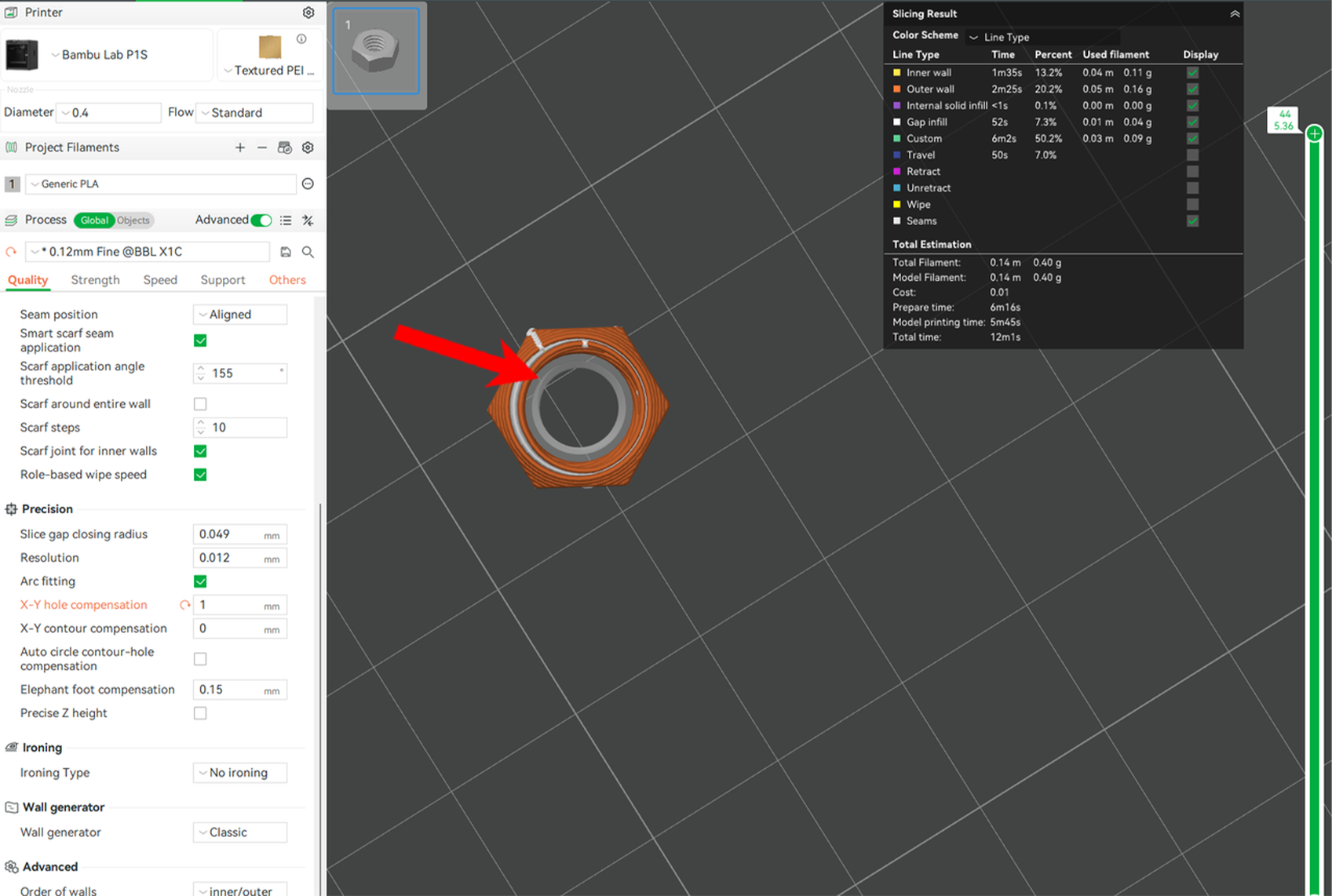1332x896 pixels.
Task: Hide Seams display checkbox
Action: [1192, 221]
